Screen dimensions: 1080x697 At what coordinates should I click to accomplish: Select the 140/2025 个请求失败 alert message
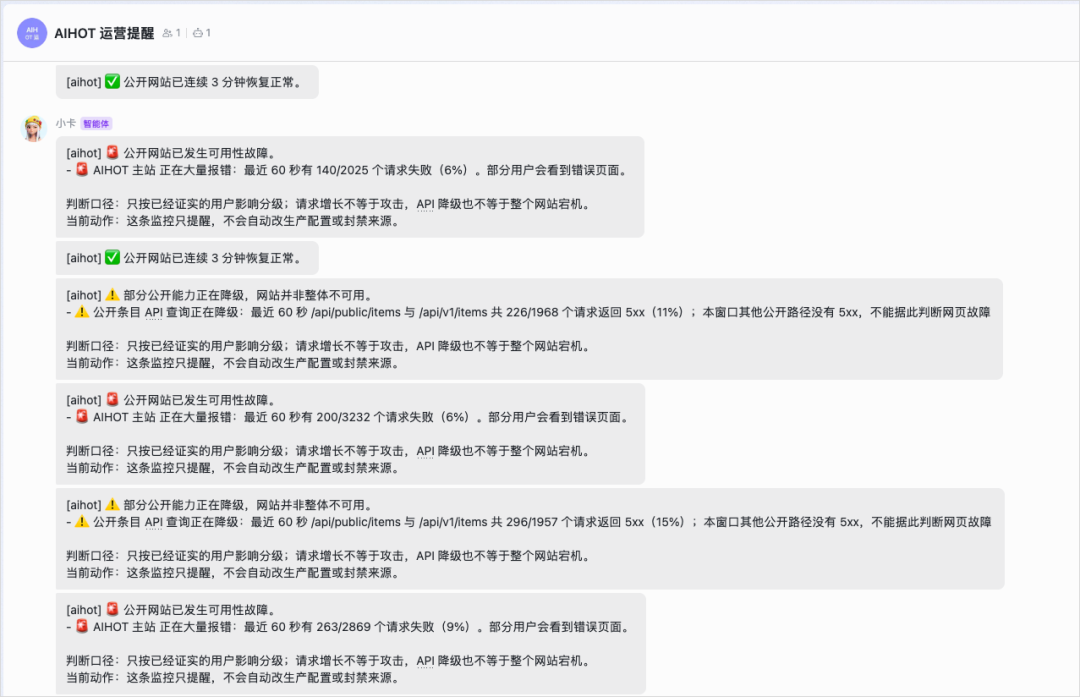350,187
